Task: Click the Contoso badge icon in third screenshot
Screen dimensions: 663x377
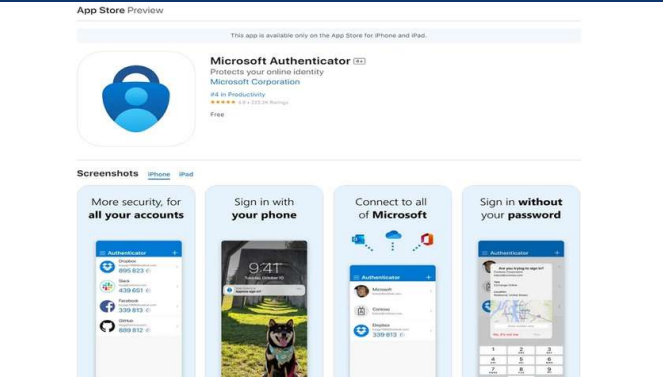Action: [361, 311]
